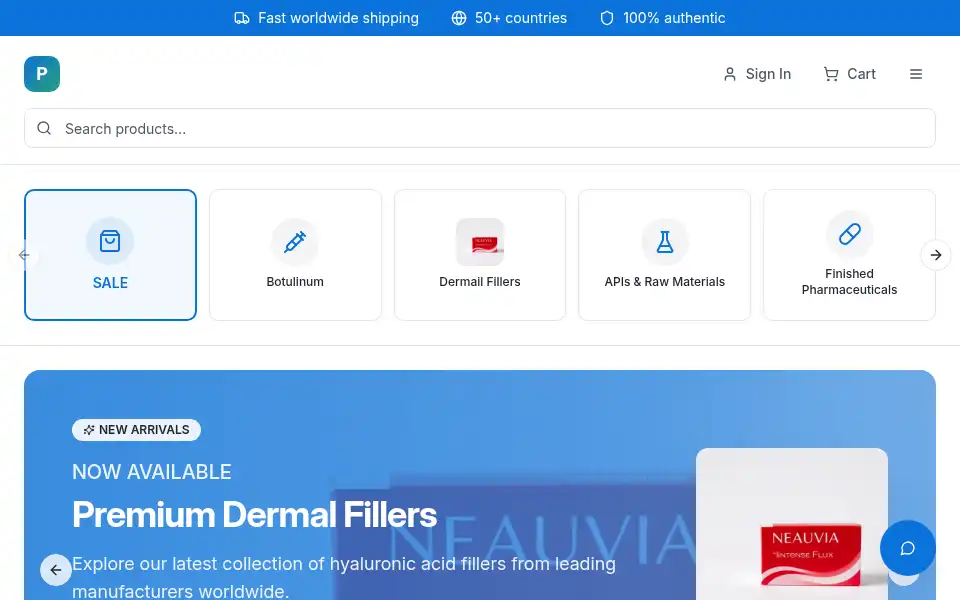
Task: Click the shopping bag icon in SALE
Action: click(x=110, y=241)
